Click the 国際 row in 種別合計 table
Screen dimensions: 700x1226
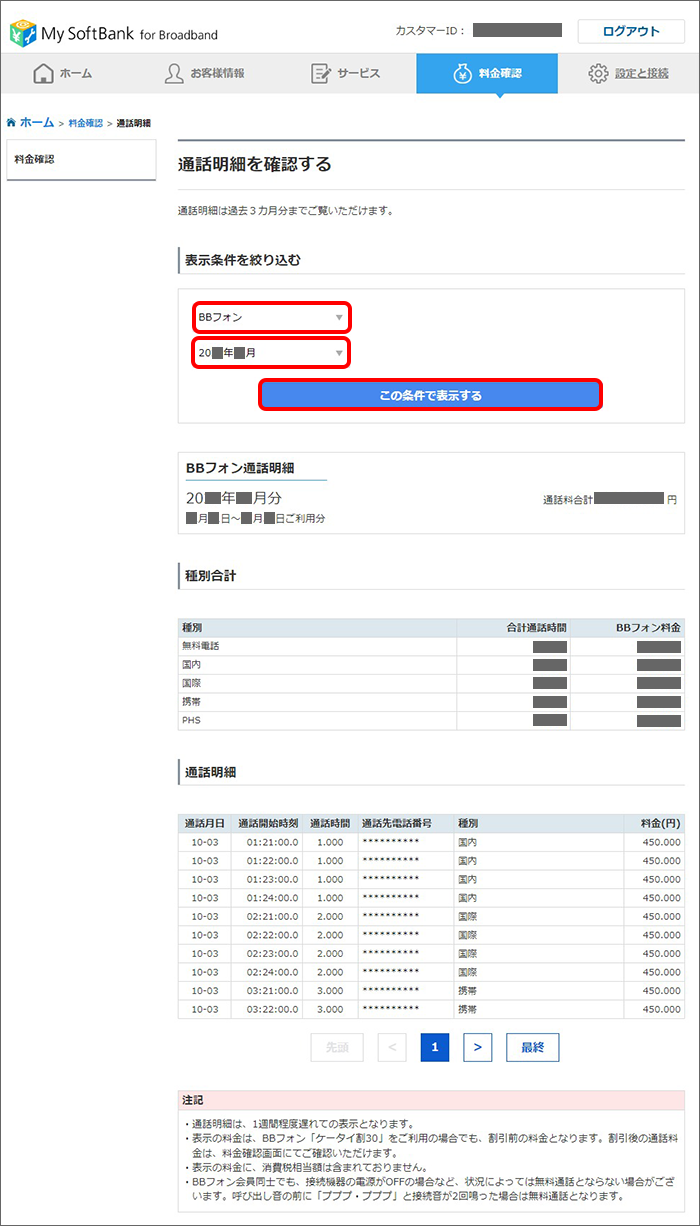point(431,683)
